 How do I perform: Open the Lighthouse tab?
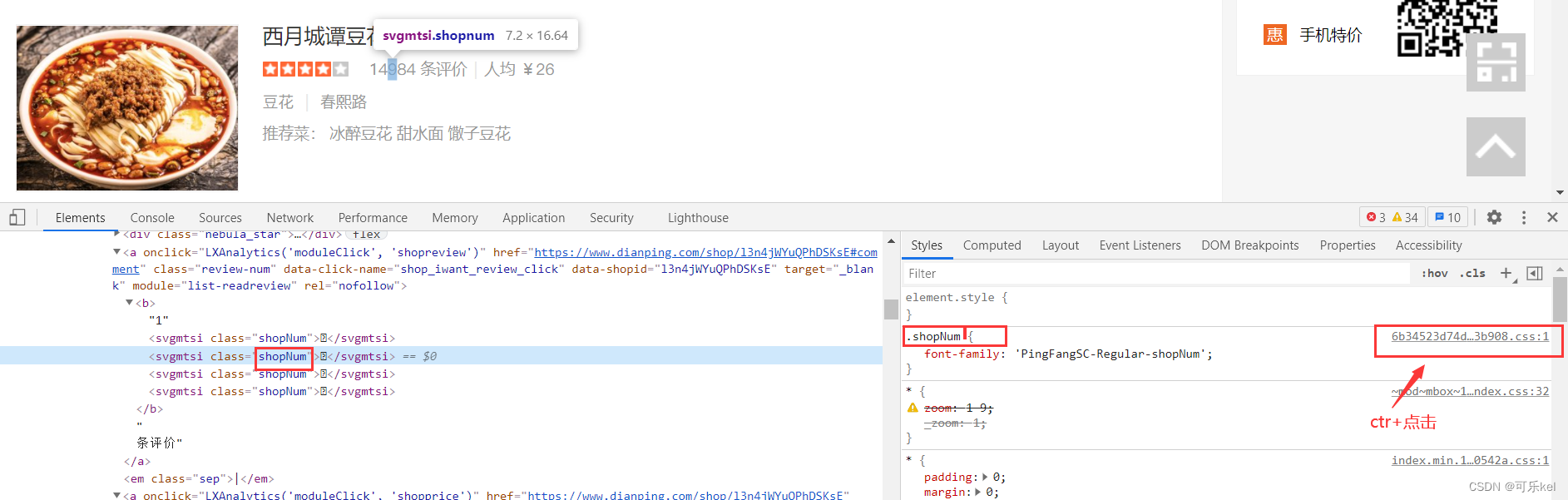click(x=698, y=217)
